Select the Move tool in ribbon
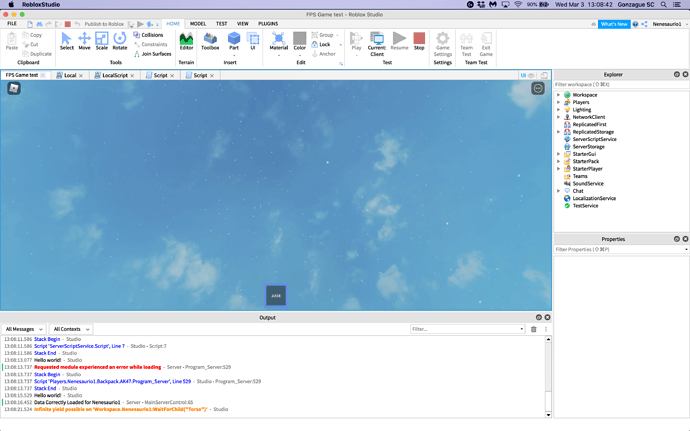Viewport: 690px width, 431px height. point(84,41)
